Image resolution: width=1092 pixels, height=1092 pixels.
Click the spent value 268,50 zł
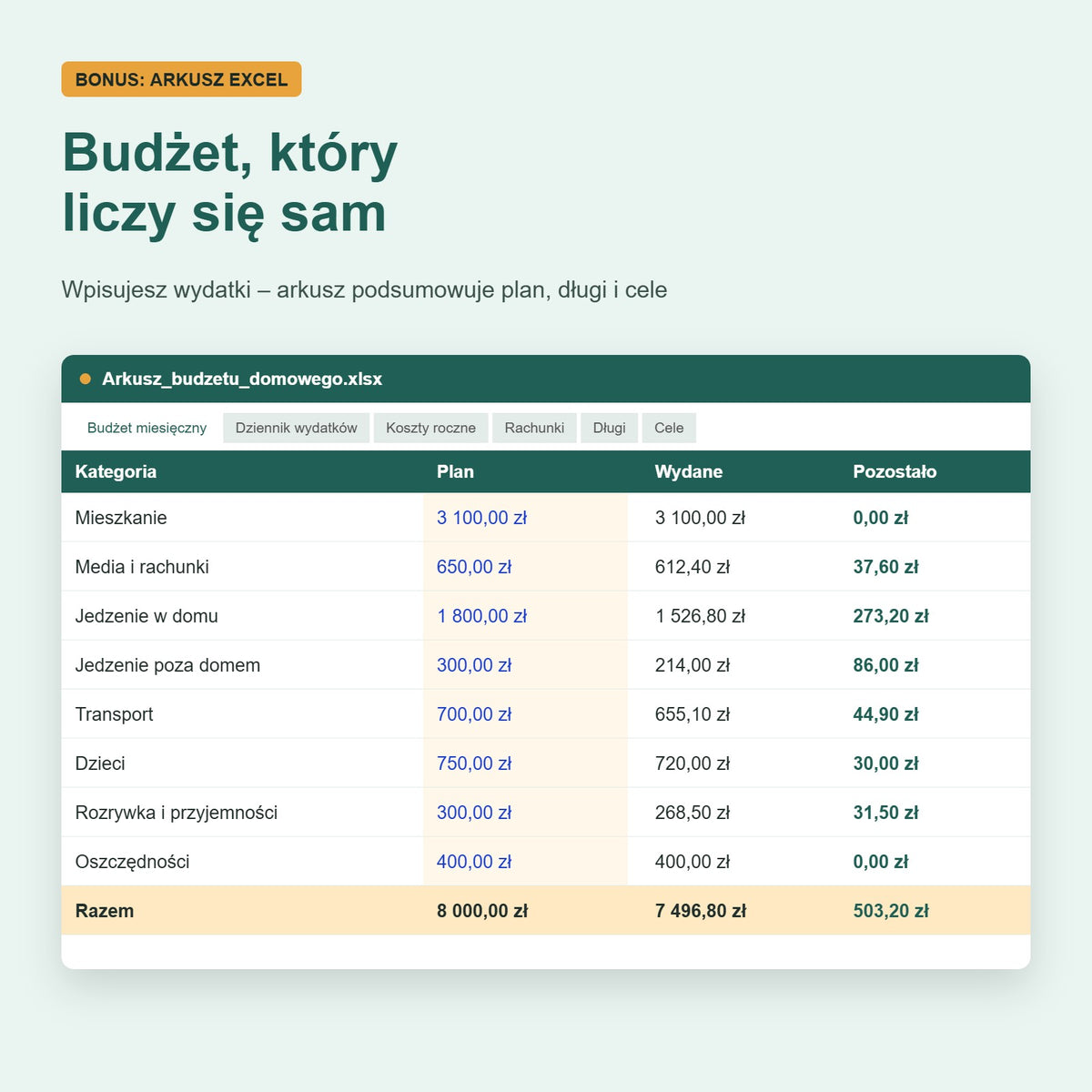coord(693,813)
